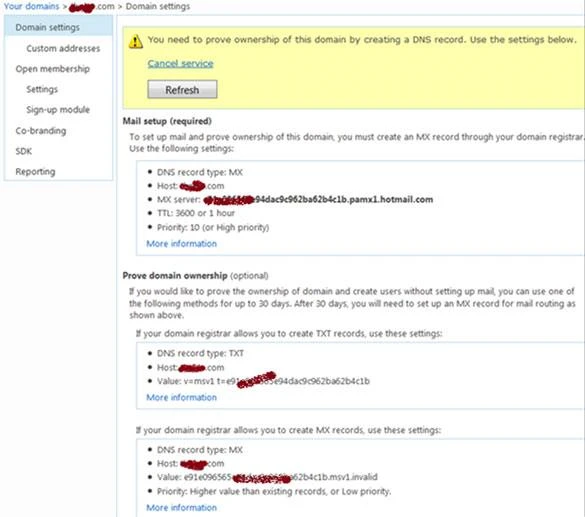Click the yellow warning triangle icon
Image resolution: width=585 pixels, height=517 pixels.
(135, 41)
